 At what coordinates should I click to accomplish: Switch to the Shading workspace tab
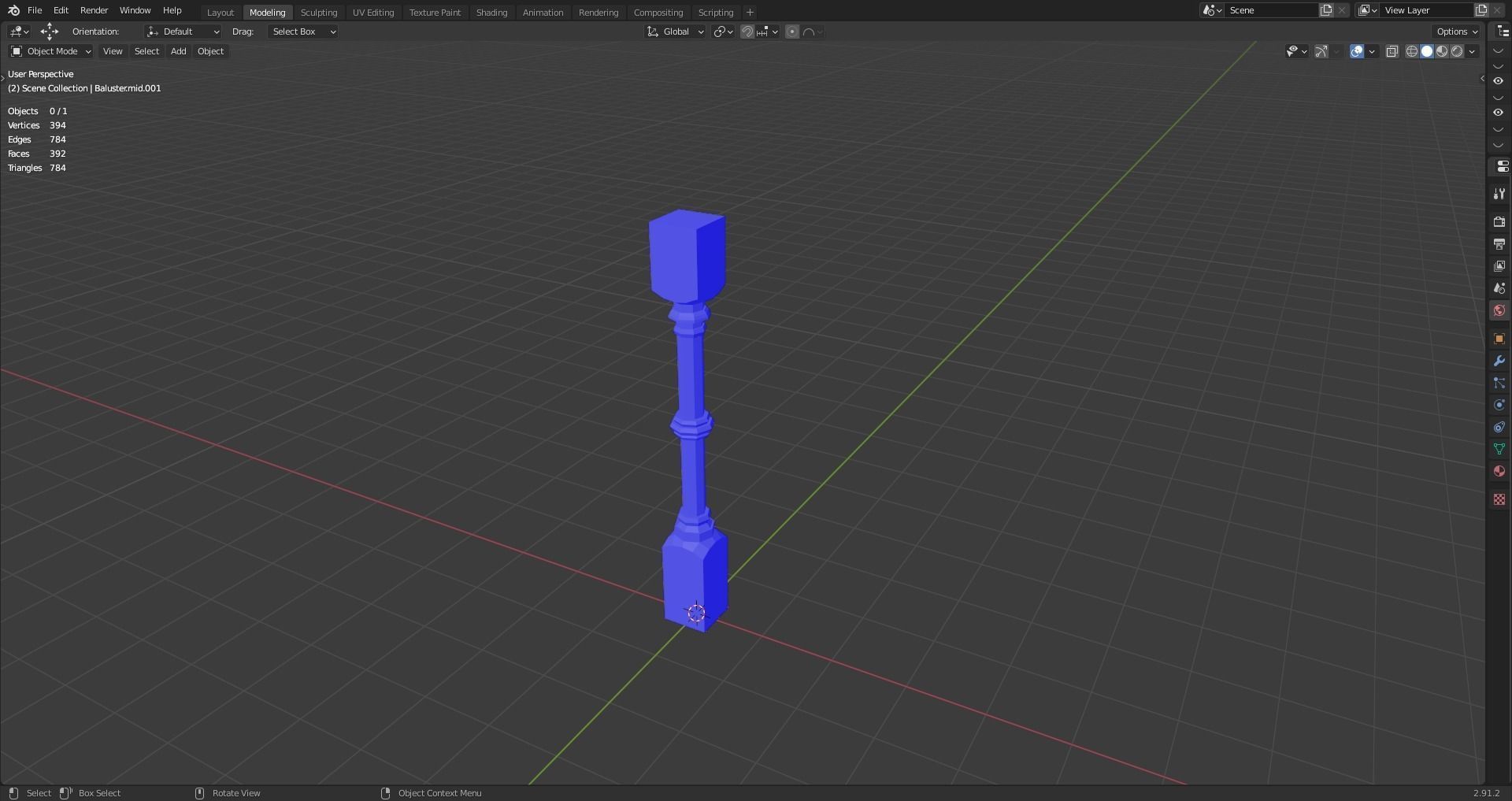(x=491, y=13)
